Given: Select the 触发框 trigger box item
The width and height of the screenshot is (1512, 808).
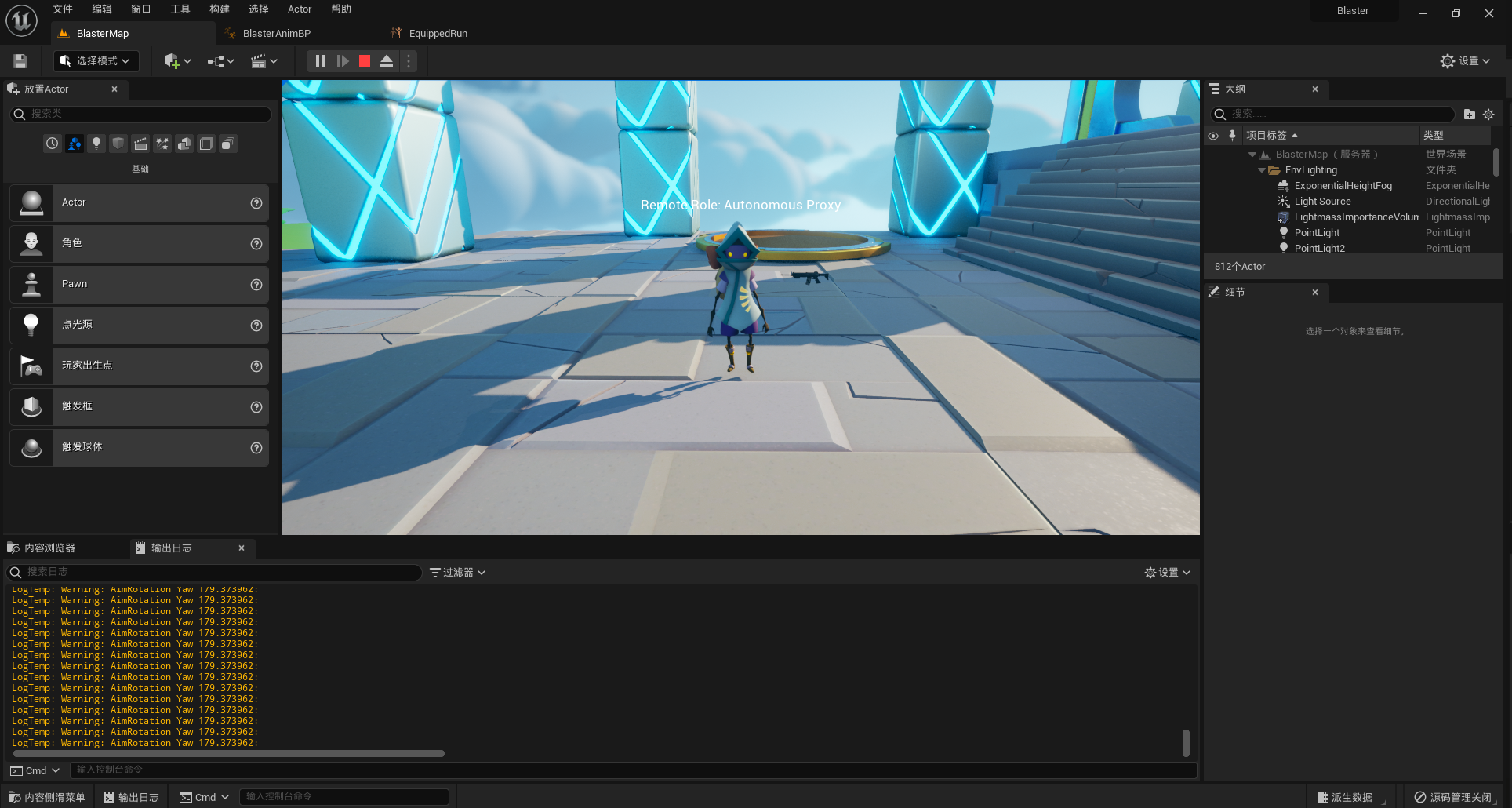Looking at the screenshot, I should click(139, 406).
